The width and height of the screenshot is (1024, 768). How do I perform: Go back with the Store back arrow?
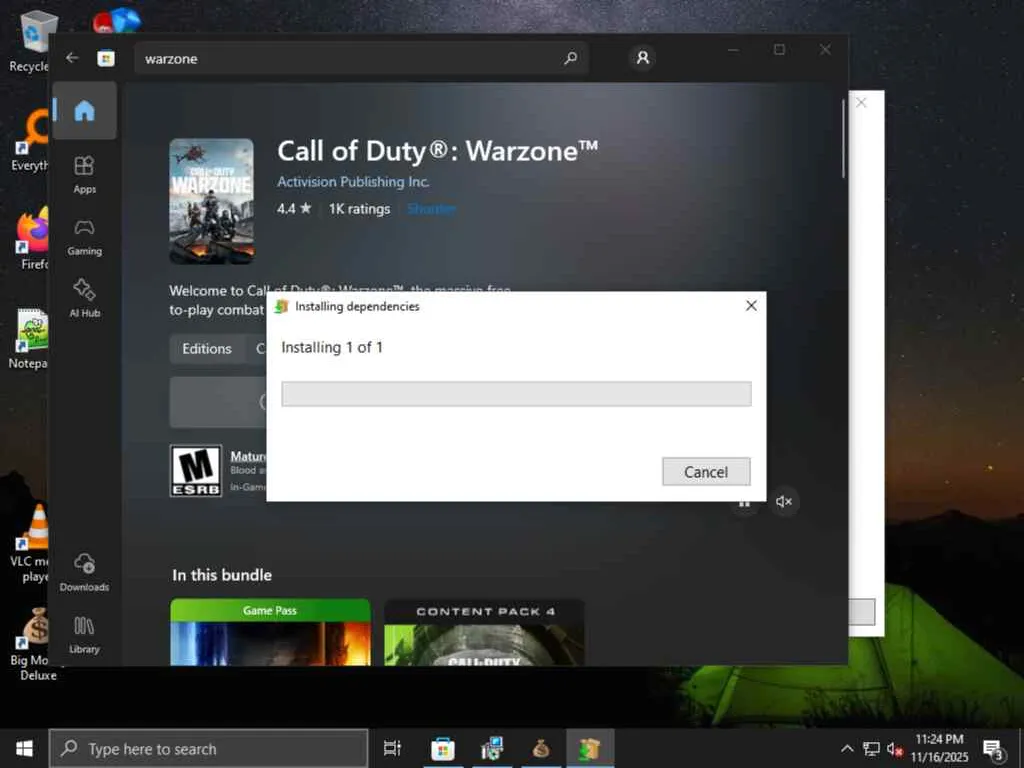(x=72, y=58)
